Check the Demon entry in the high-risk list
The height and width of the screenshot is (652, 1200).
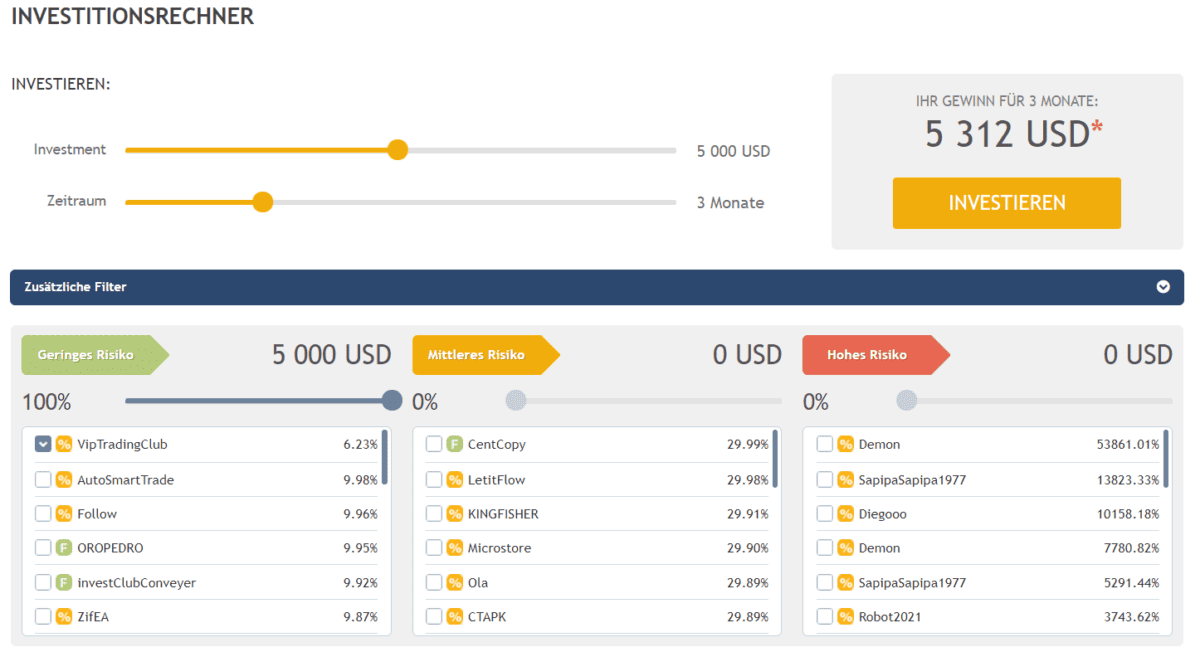pyautogui.click(x=823, y=444)
